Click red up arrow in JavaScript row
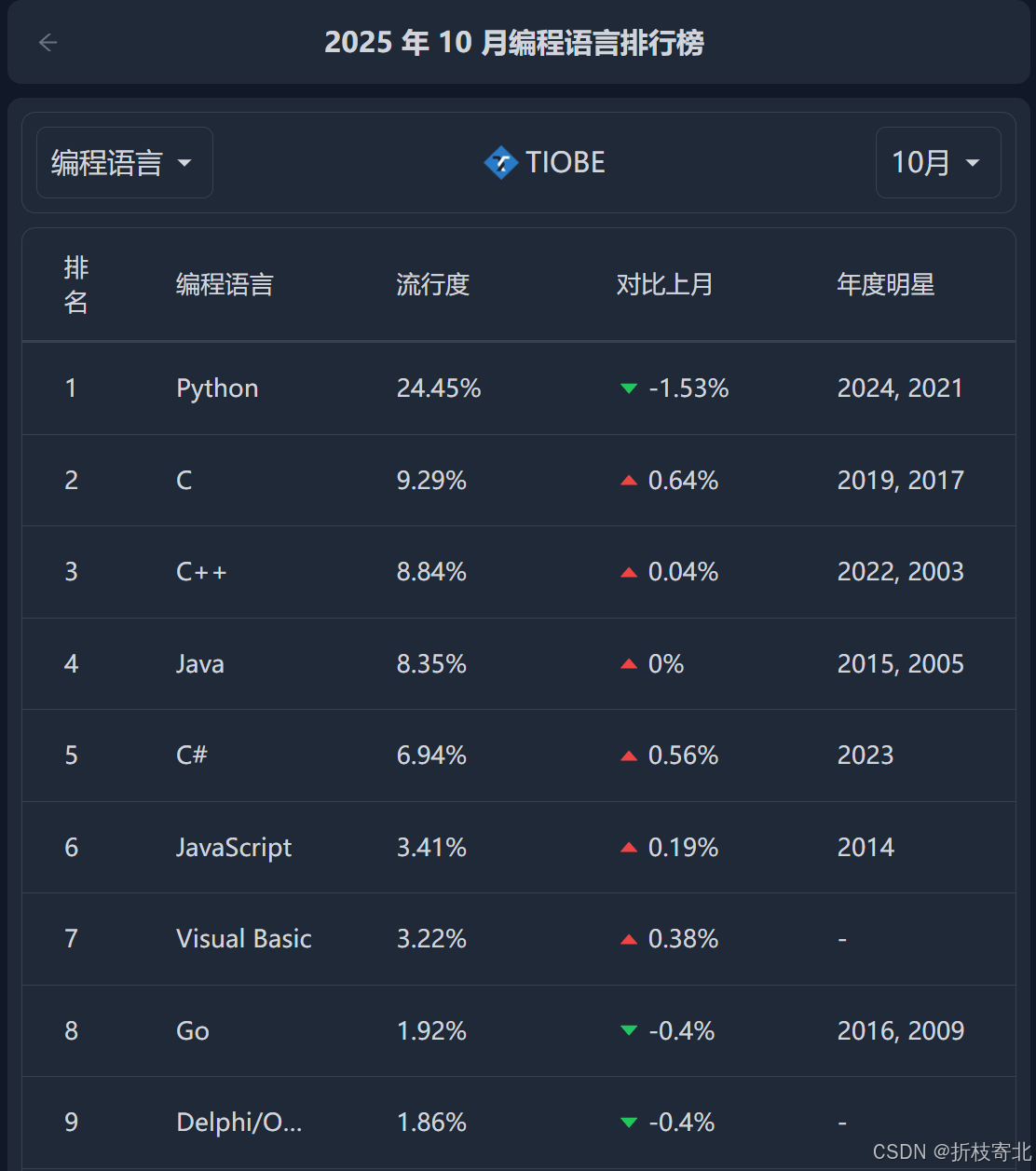 point(629,848)
